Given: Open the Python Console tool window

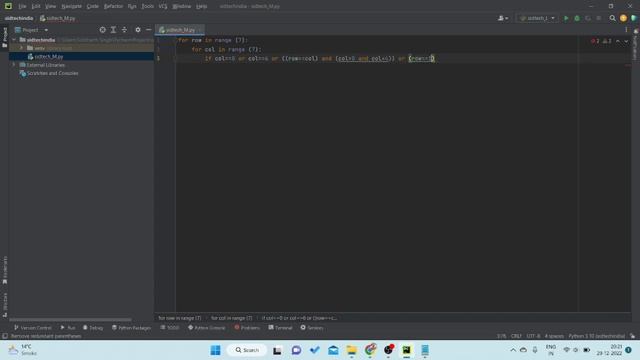Looking at the screenshot, I should click(x=207, y=328).
